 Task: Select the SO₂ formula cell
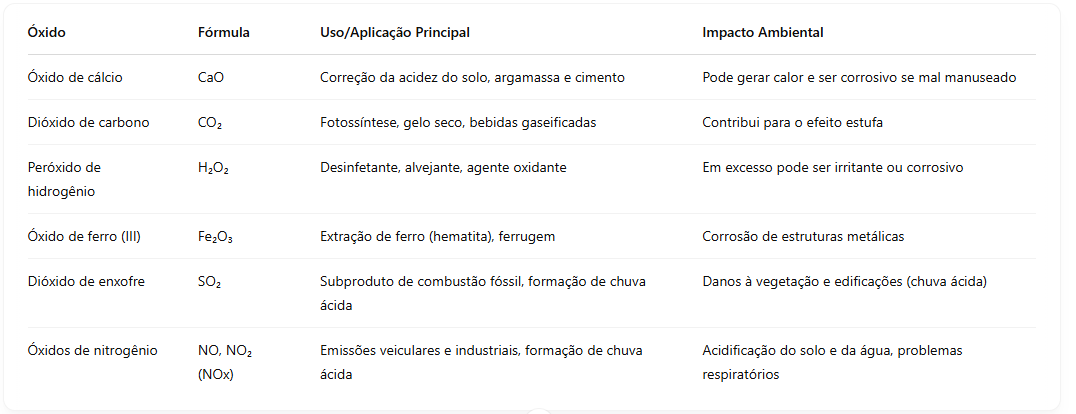tap(209, 281)
